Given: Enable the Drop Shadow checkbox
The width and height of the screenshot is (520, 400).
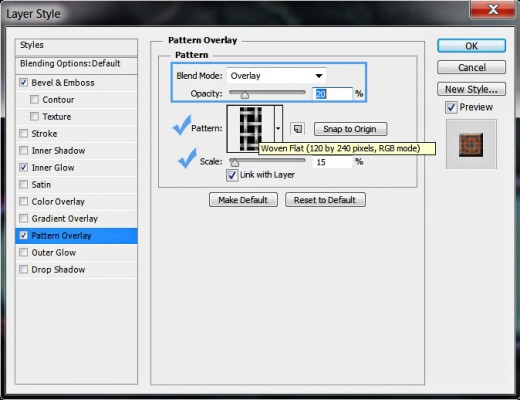Looking at the screenshot, I should pos(23,269).
